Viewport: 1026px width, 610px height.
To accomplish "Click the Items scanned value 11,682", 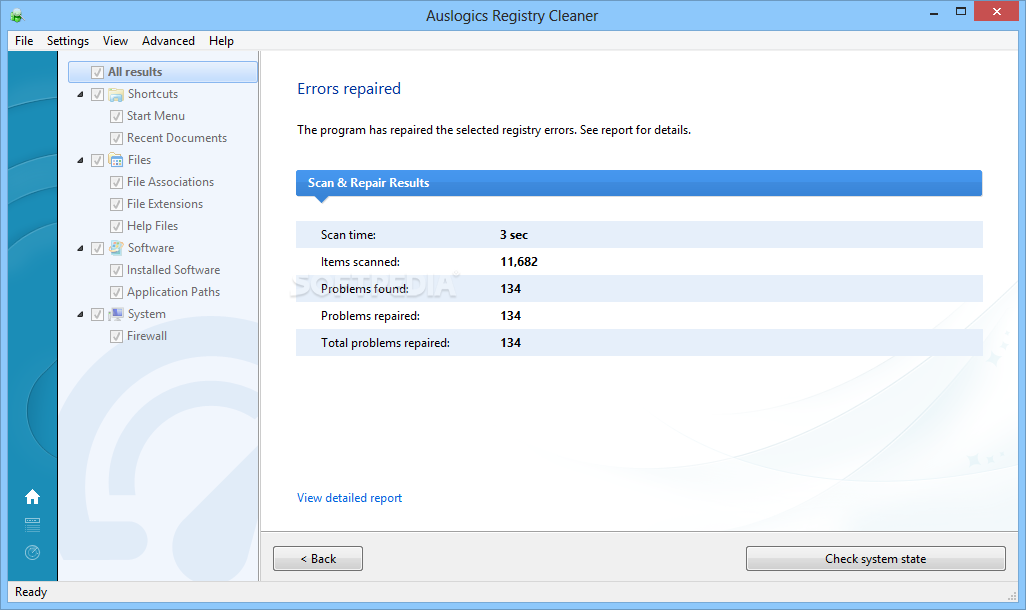I will click(x=519, y=262).
